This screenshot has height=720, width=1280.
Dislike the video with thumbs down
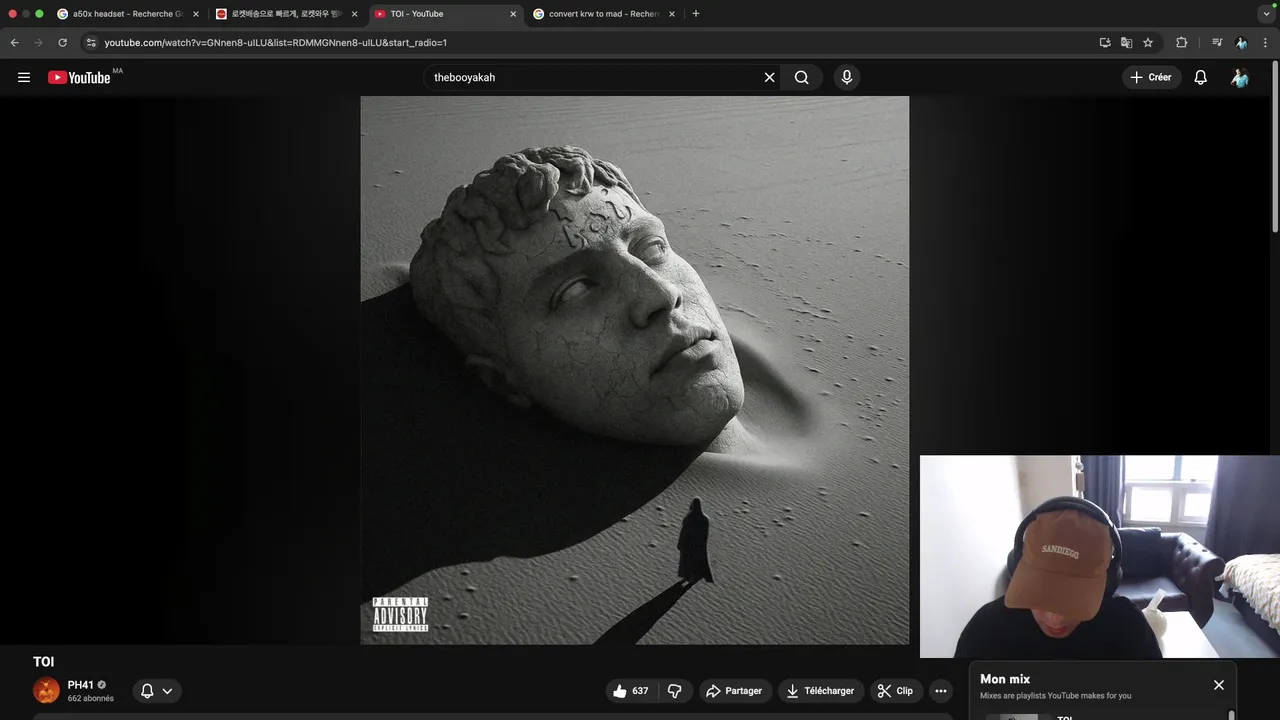point(676,691)
